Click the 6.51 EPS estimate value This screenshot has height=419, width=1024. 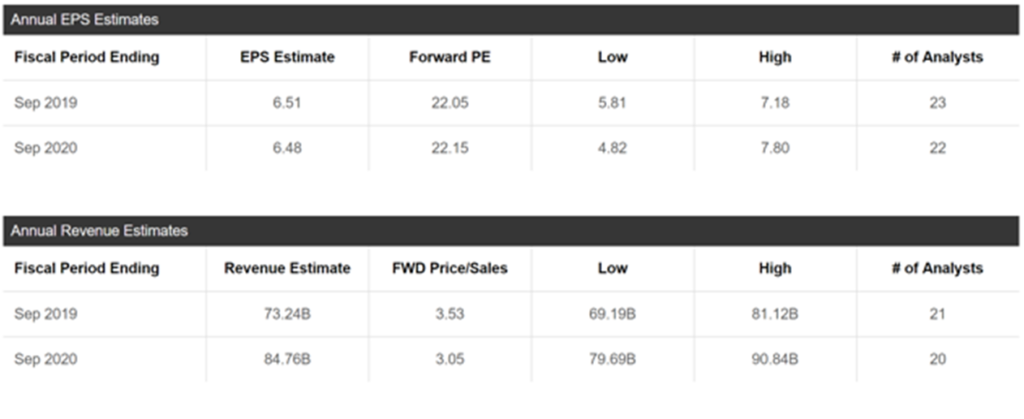[286, 103]
